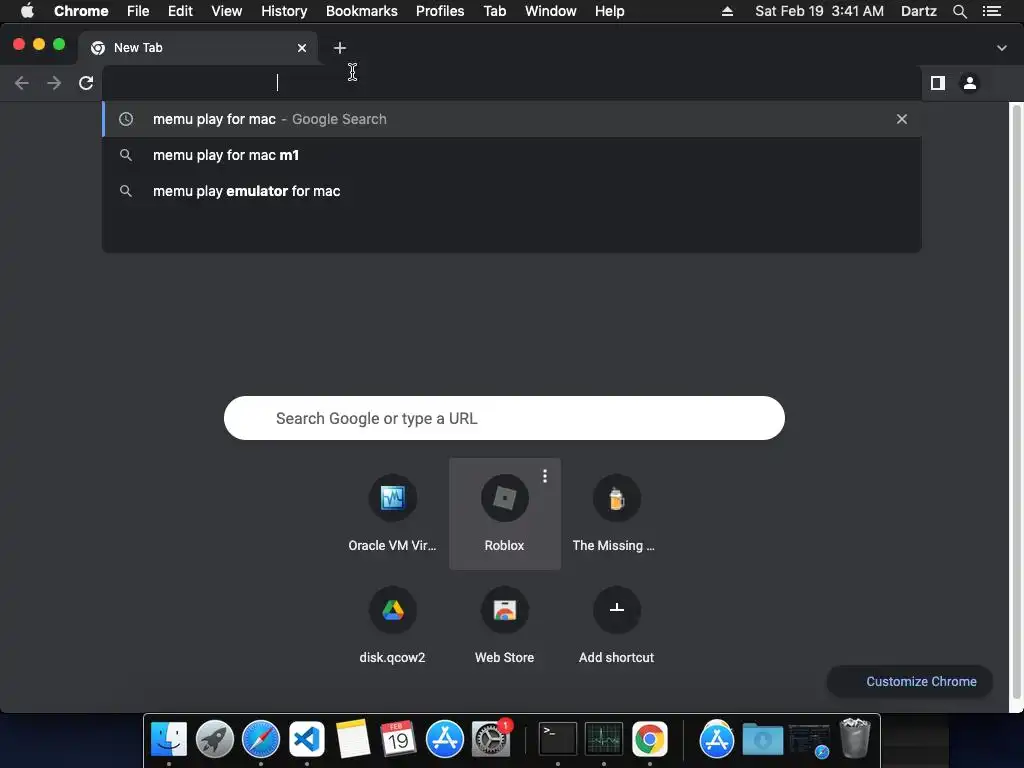1024x768 pixels.
Task: Toggle the Chrome side panel icon
Action: coord(938,83)
